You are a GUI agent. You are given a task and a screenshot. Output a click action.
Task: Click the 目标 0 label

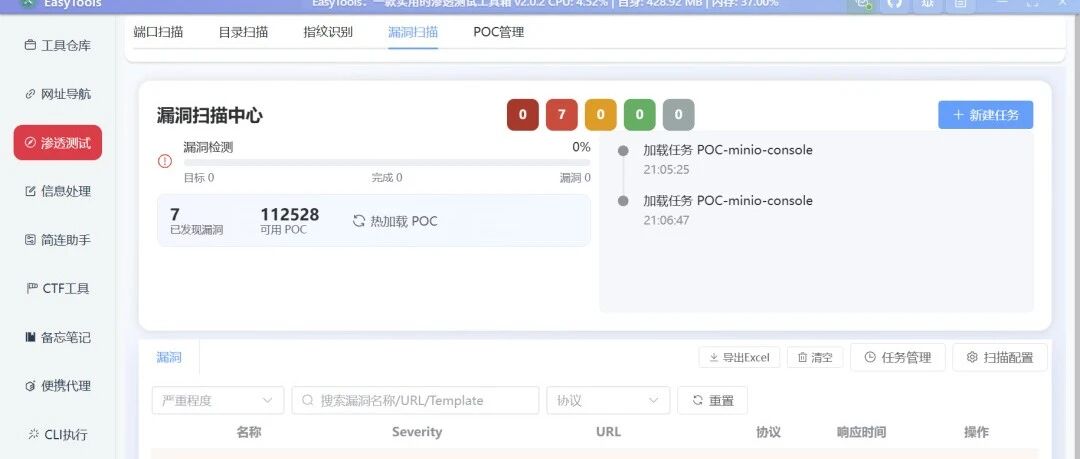(198, 178)
